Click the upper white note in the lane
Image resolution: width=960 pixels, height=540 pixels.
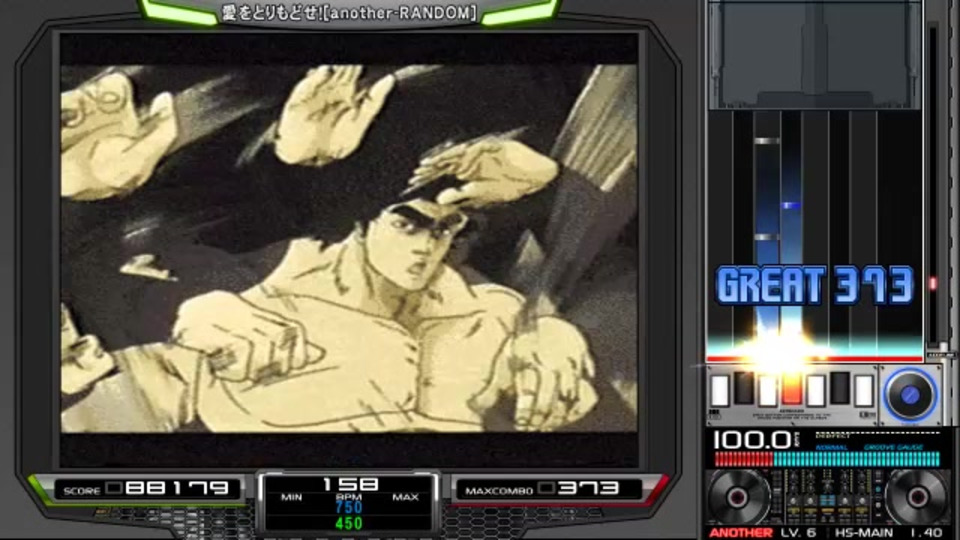pyautogui.click(x=767, y=141)
